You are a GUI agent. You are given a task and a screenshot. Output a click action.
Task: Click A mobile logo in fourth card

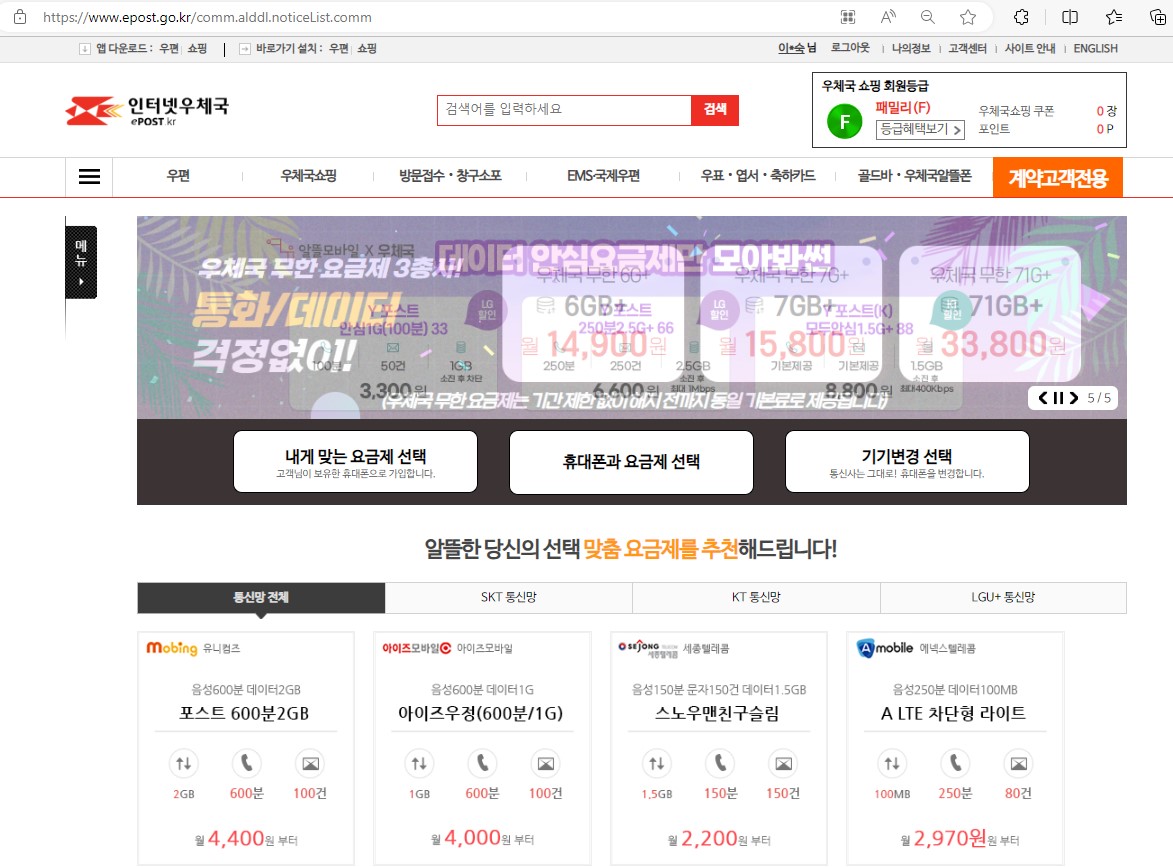(885, 648)
